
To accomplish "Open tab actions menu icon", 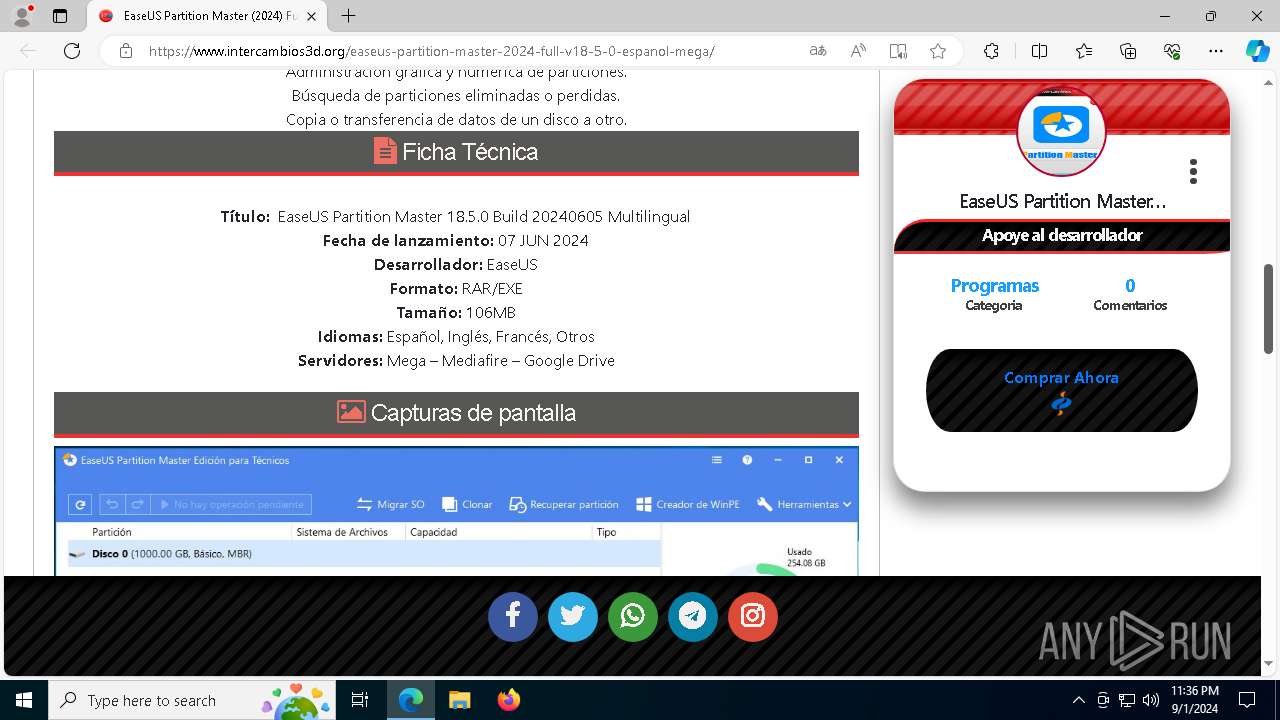I will point(60,16).
